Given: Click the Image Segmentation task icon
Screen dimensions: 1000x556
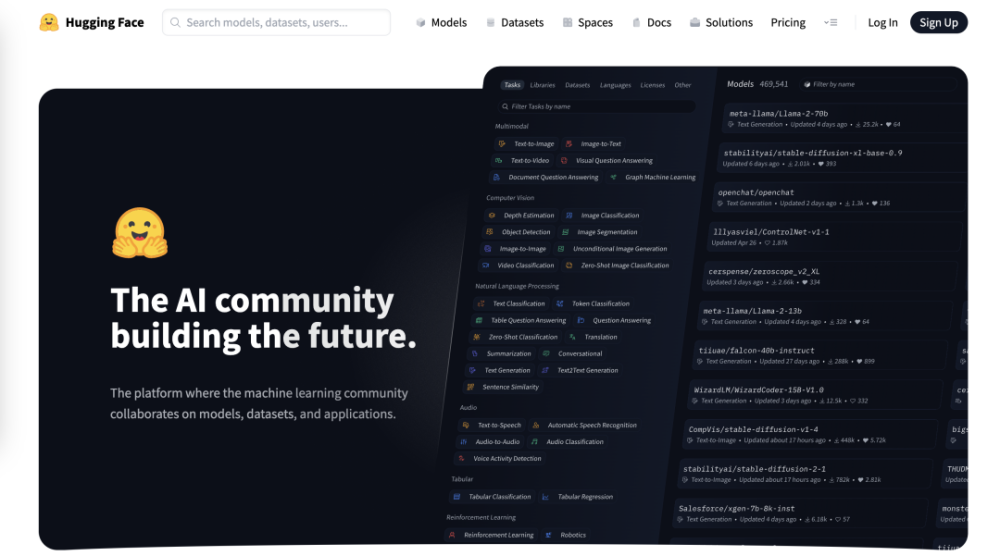Looking at the screenshot, I should click(565, 232).
